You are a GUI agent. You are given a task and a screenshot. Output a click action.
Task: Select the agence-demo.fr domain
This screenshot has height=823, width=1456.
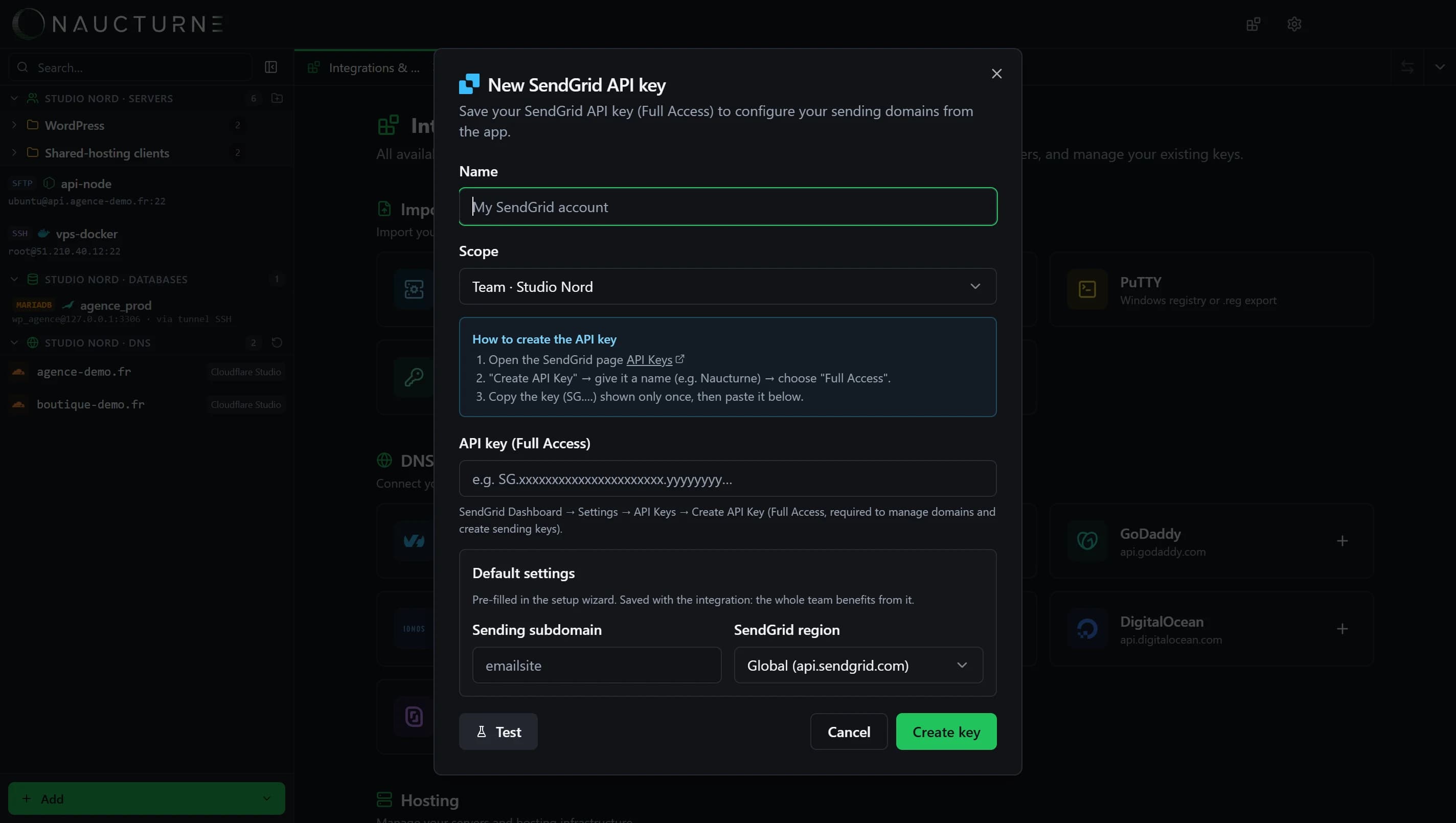point(146,372)
